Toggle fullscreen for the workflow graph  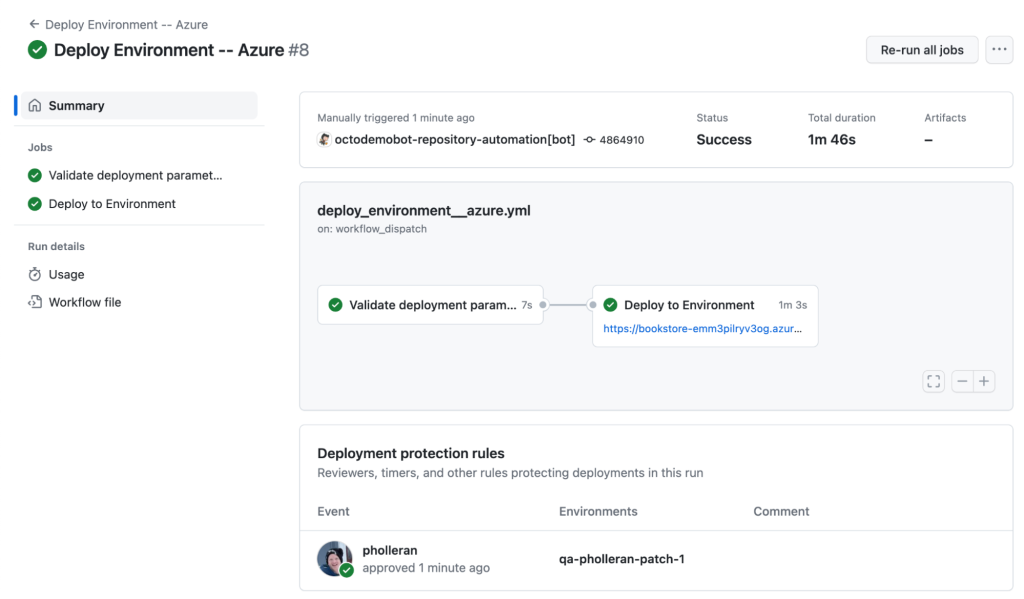[x=933, y=381]
